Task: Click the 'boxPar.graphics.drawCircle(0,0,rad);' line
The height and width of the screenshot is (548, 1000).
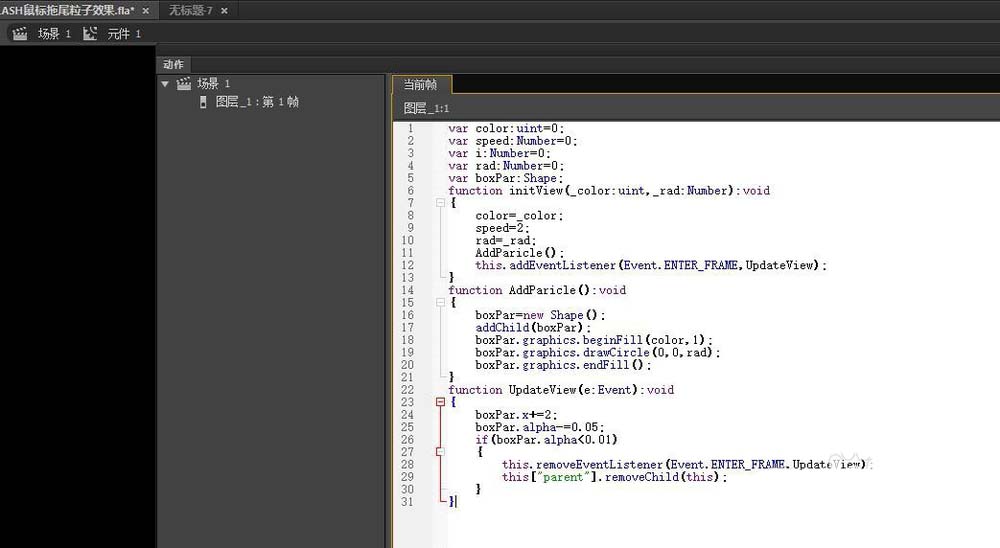Action: click(598, 353)
